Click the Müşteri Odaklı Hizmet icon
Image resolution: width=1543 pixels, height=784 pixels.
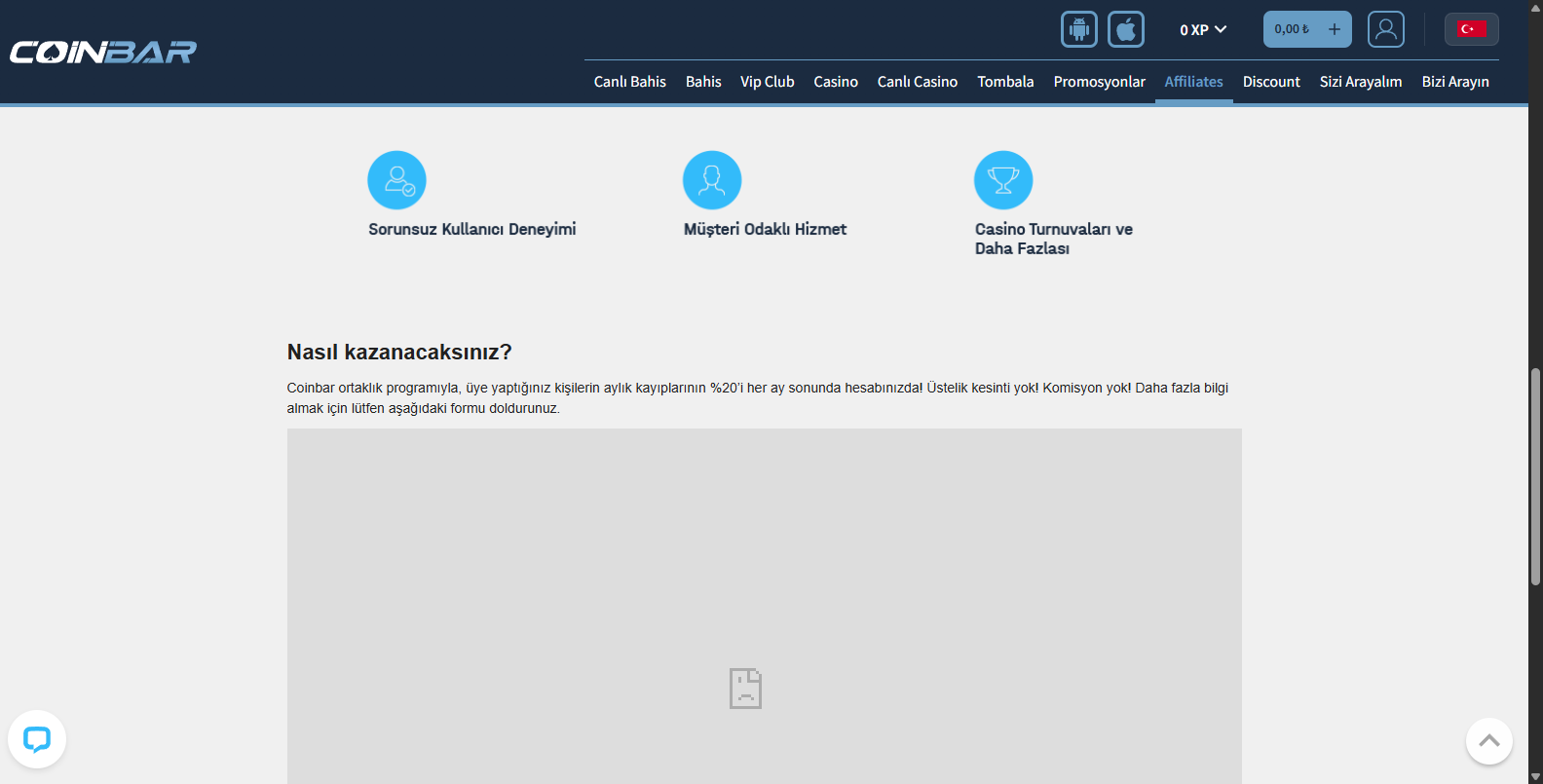point(712,180)
